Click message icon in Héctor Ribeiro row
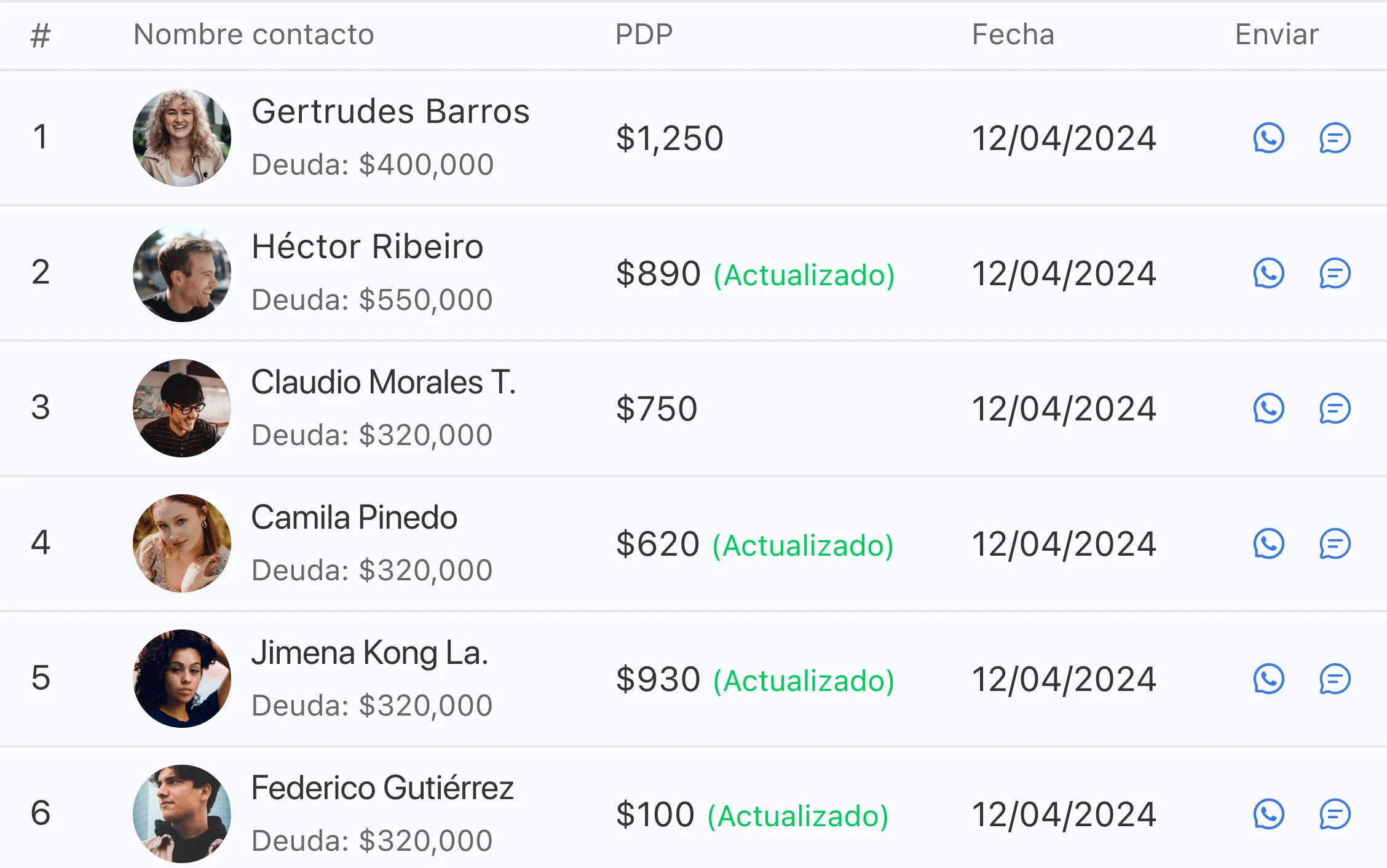Viewport: 1387px width, 868px height. coord(1335,273)
